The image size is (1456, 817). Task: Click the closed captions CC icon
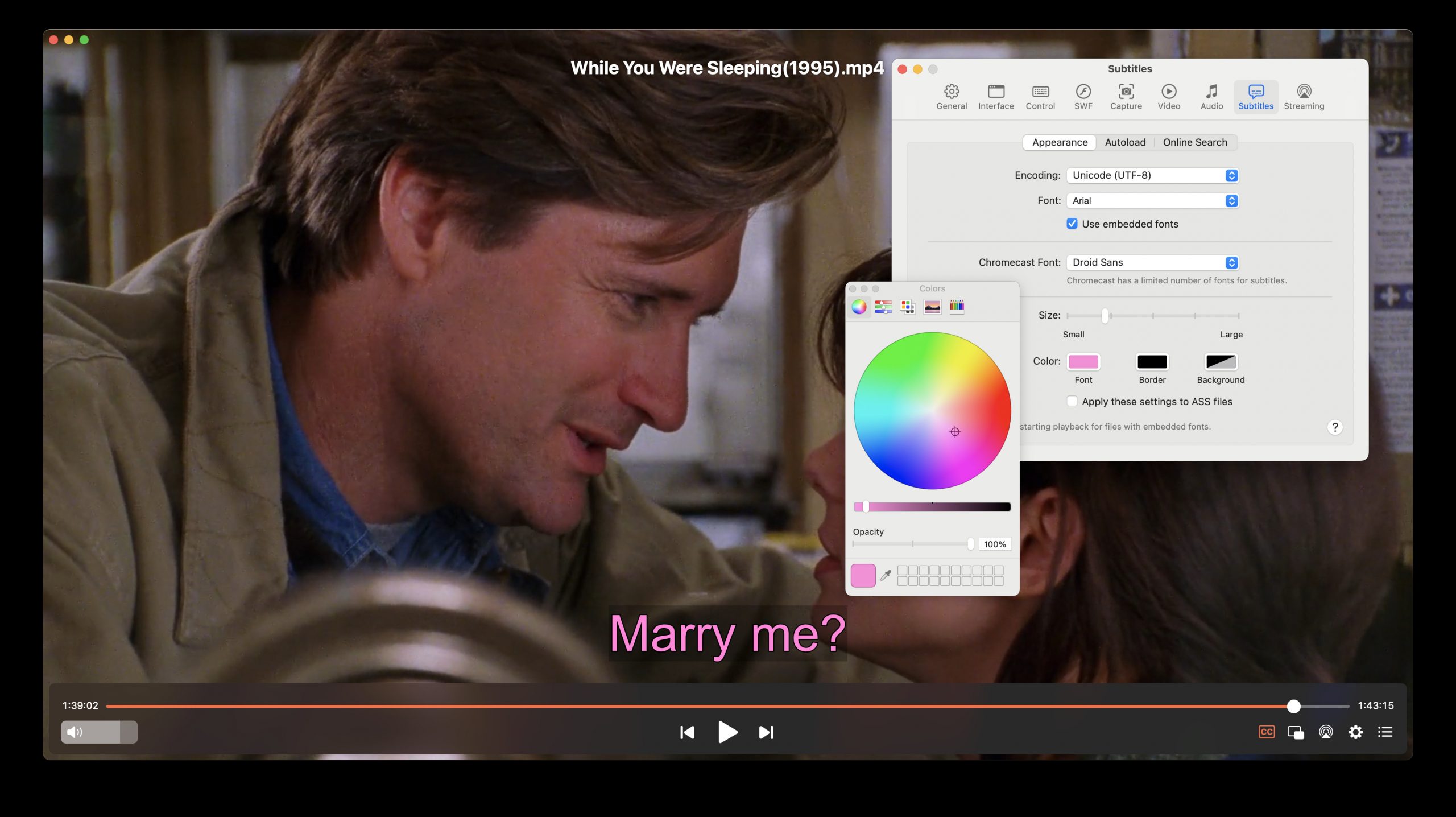click(x=1266, y=732)
